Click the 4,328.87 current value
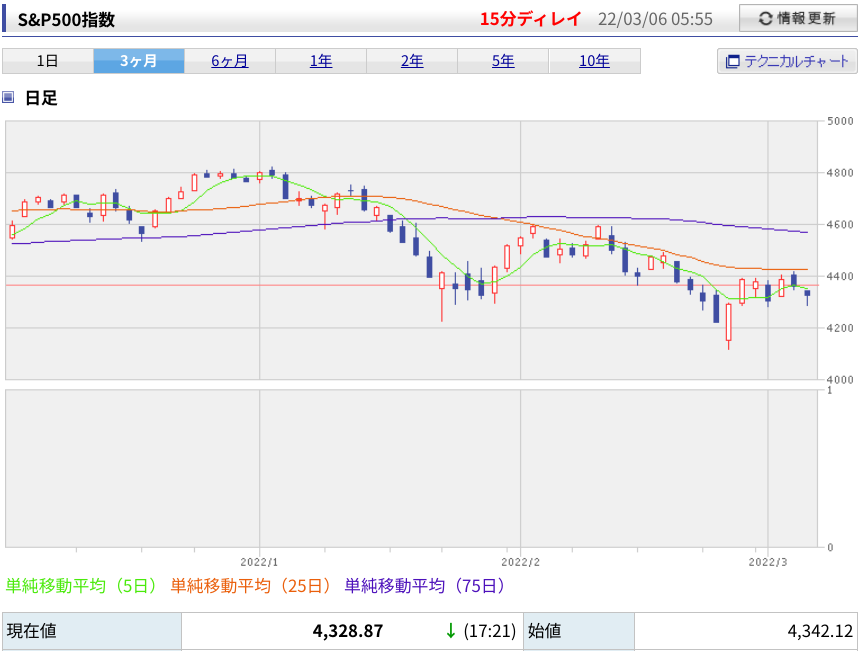 click(348, 631)
